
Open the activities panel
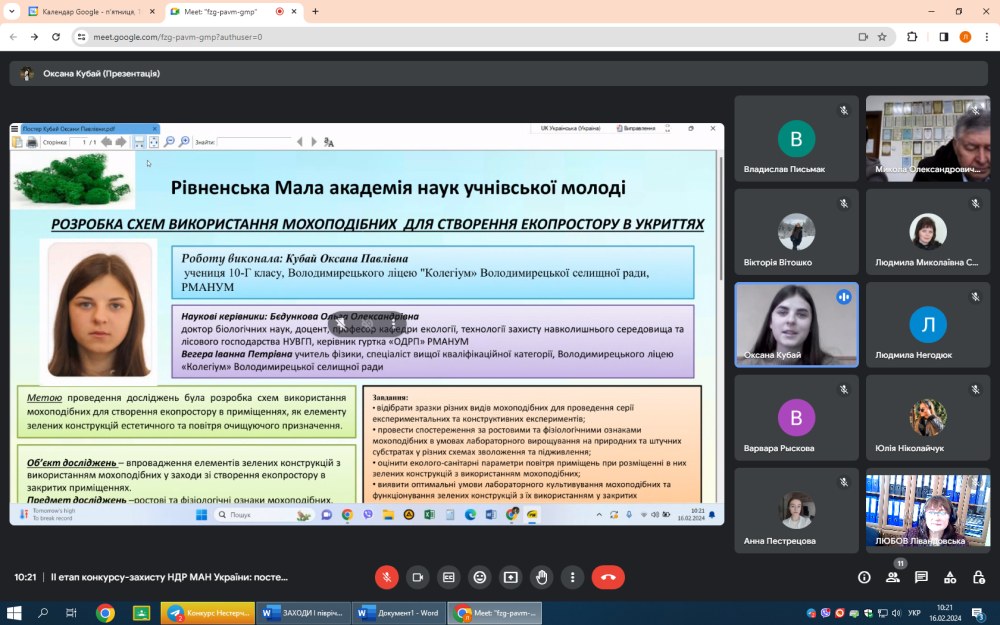(x=950, y=577)
